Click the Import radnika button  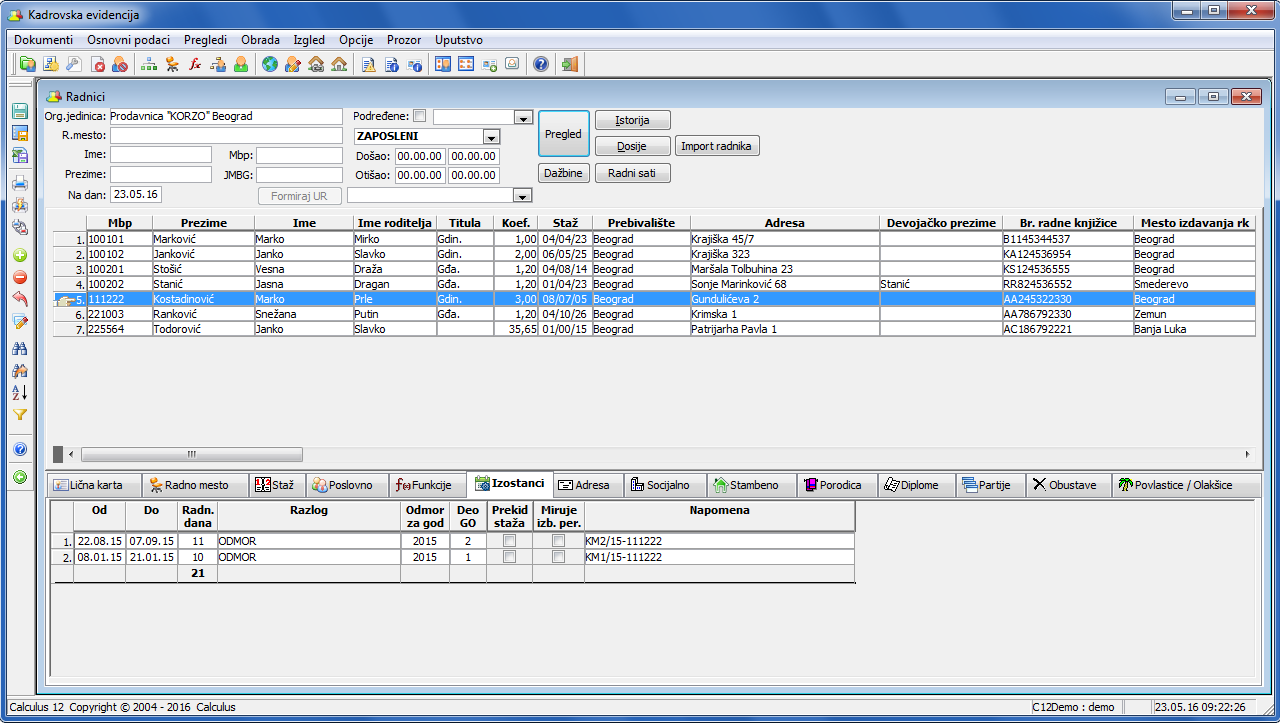pyautogui.click(x=718, y=146)
